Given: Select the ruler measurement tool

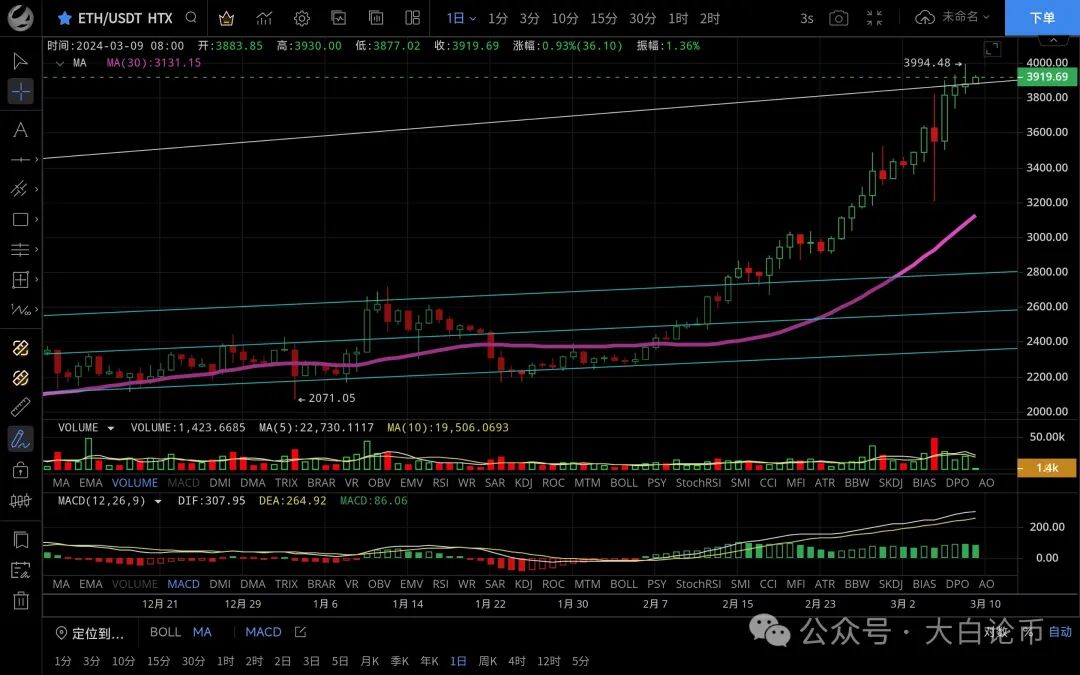Looking at the screenshot, I should (21, 407).
